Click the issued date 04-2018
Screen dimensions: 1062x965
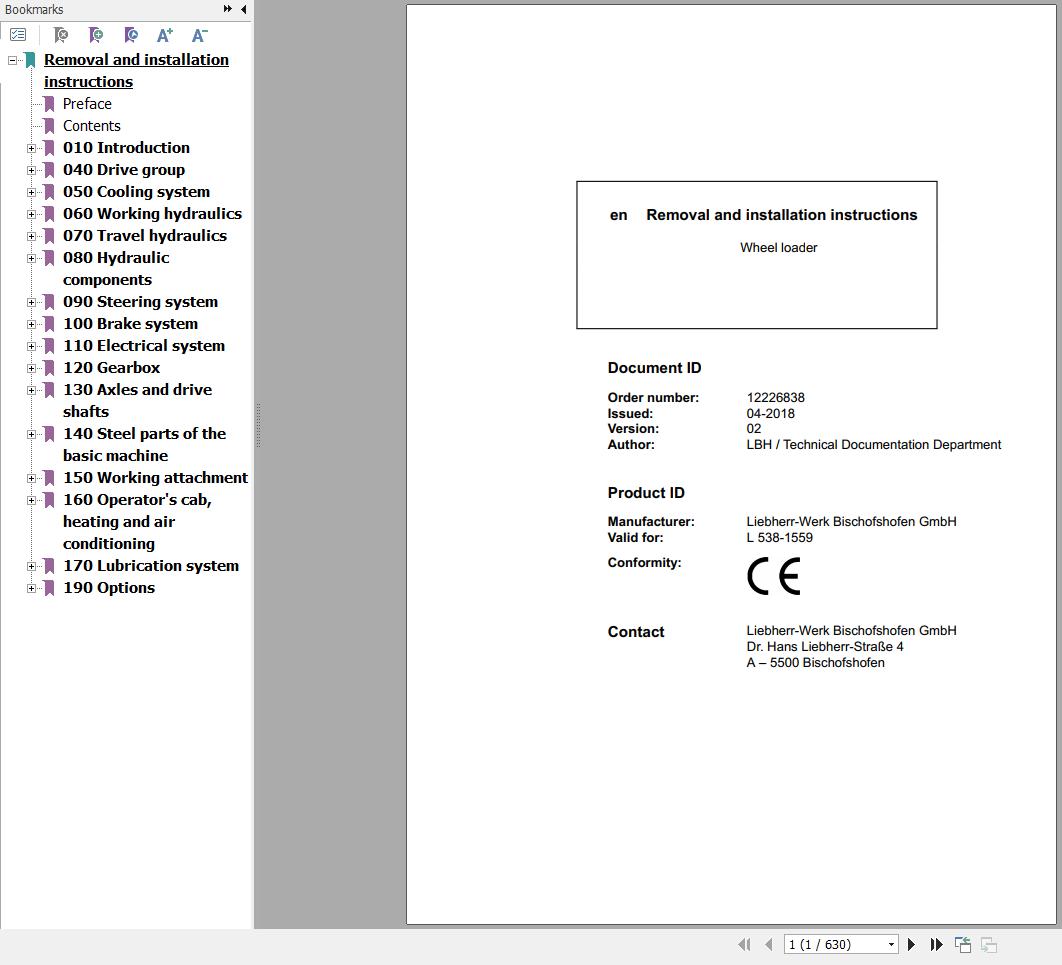[x=770, y=414]
